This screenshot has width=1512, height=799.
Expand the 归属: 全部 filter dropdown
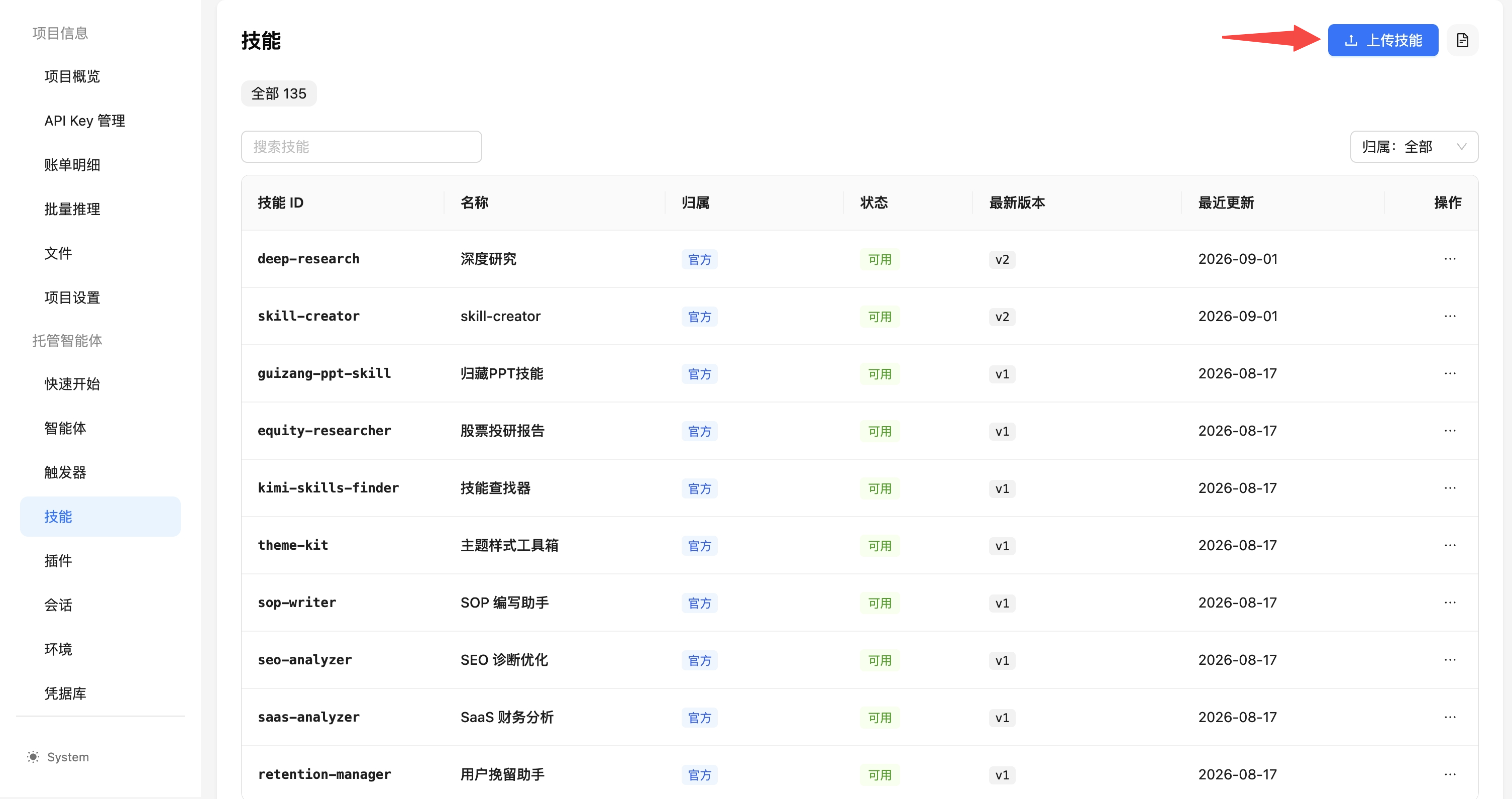1414,147
